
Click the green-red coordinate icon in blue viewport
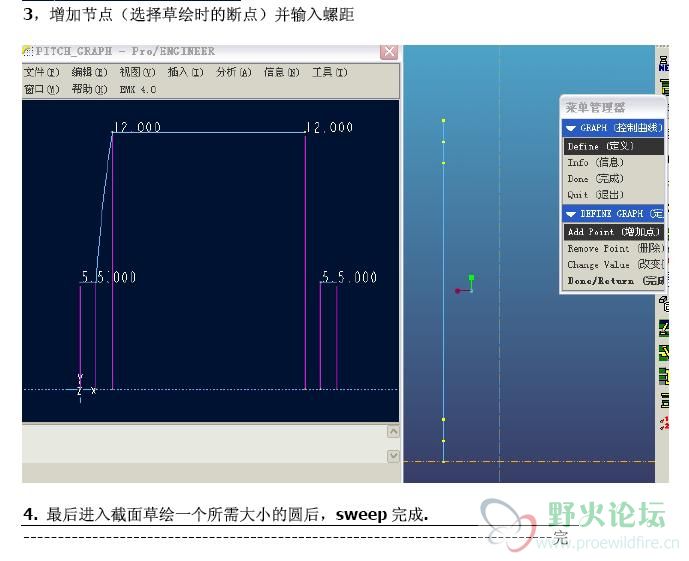(x=465, y=284)
